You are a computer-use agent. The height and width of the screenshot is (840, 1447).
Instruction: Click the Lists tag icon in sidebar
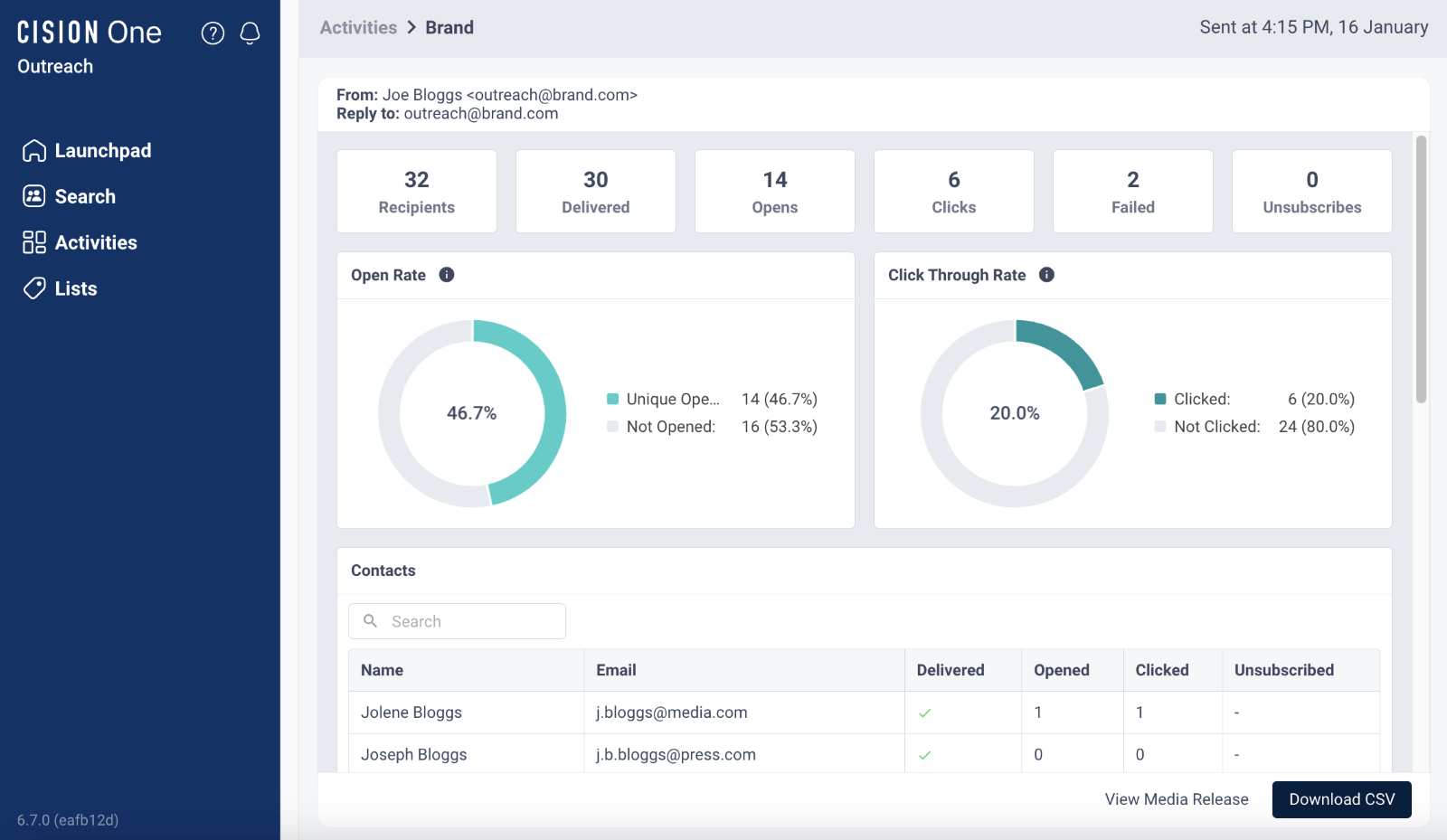(x=34, y=288)
